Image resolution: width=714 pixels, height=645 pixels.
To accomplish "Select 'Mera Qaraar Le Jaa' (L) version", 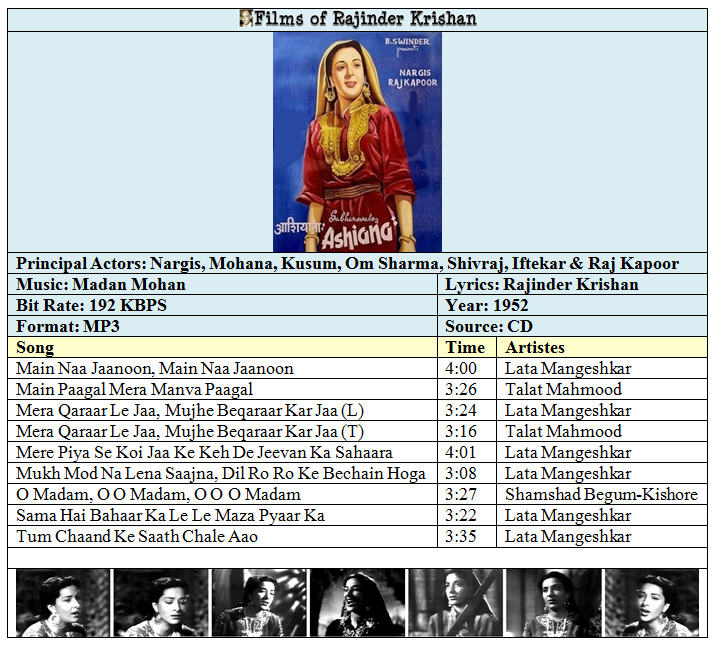I will (x=190, y=410).
